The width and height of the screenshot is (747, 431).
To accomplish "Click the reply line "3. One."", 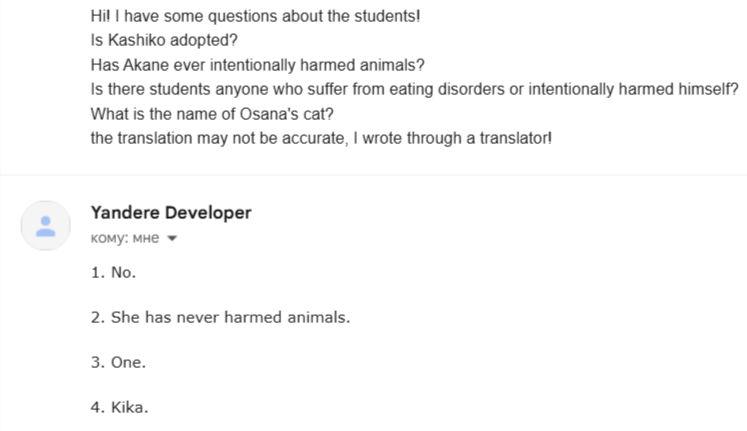I will [118, 362].
